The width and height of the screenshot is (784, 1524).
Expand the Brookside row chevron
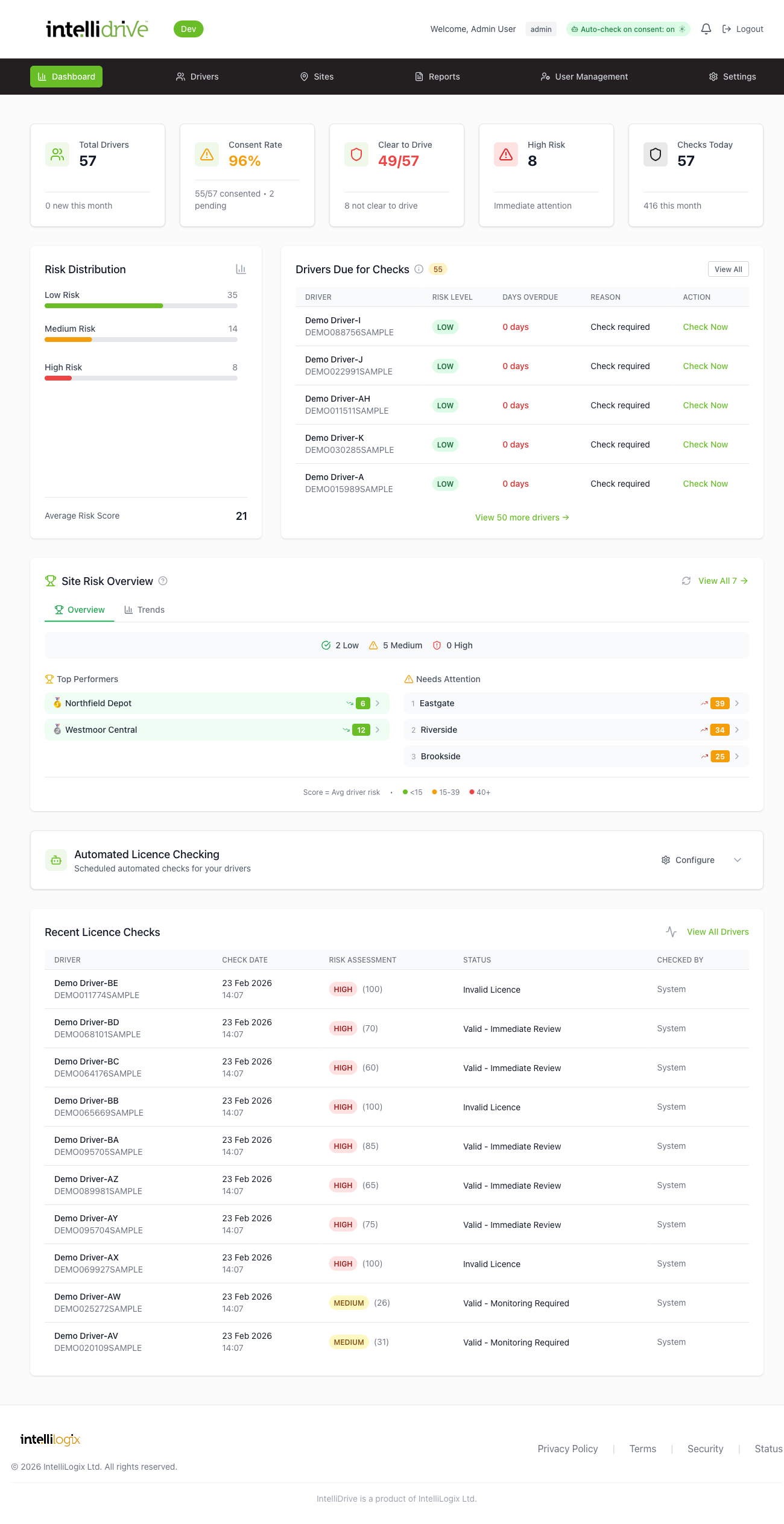click(x=737, y=756)
